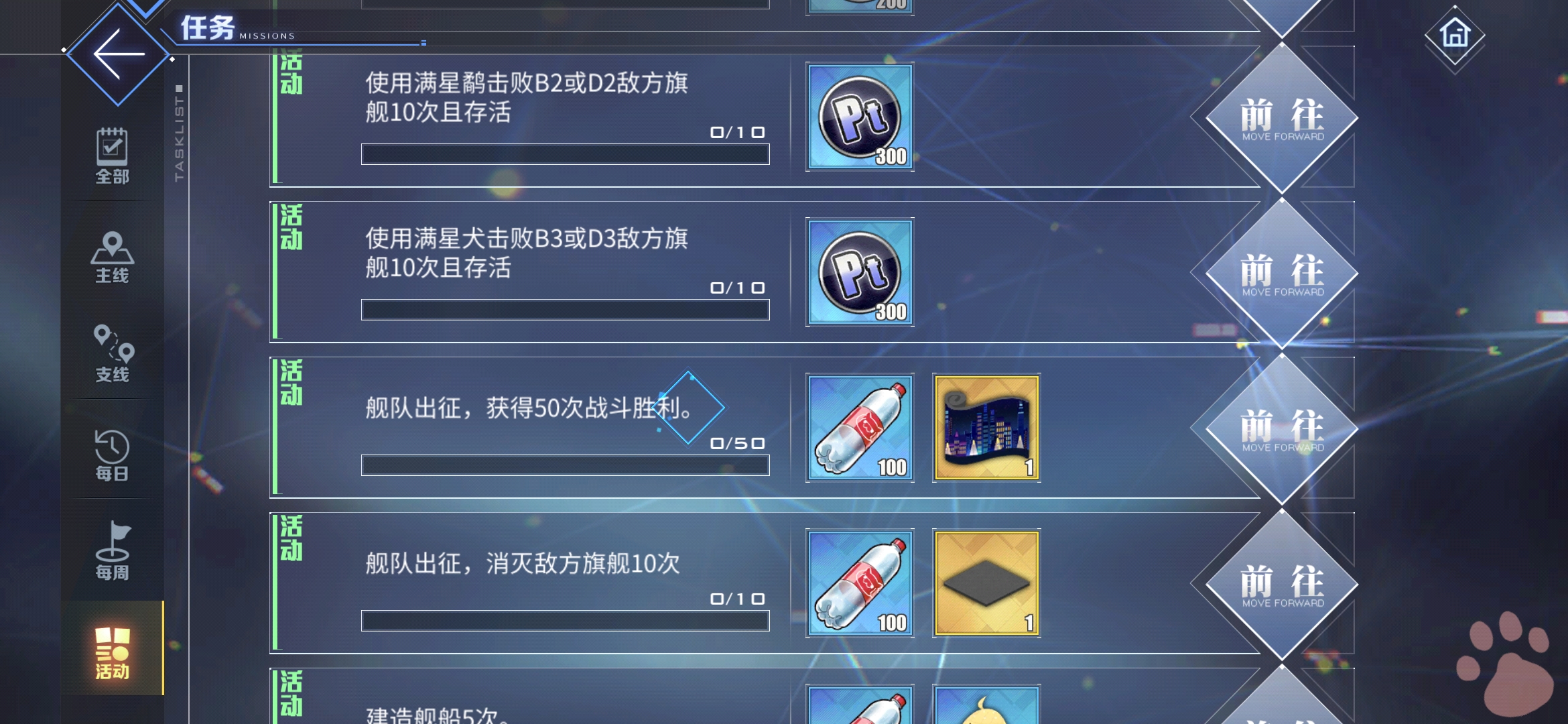Screen dimensions: 1568x724
Task: Inspect cola bottle reward in flagship mission
Action: click(860, 584)
